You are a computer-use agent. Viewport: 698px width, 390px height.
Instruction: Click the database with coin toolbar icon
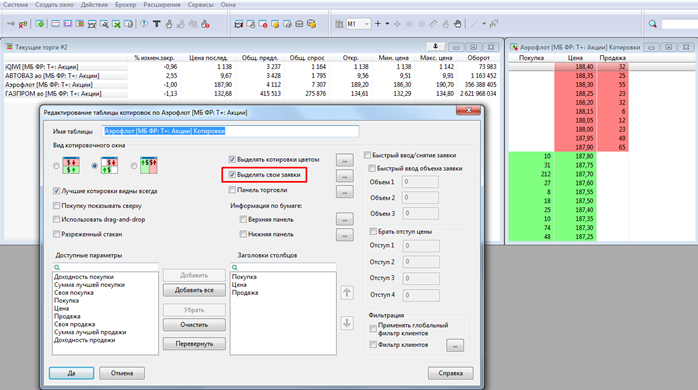[x=312, y=24]
